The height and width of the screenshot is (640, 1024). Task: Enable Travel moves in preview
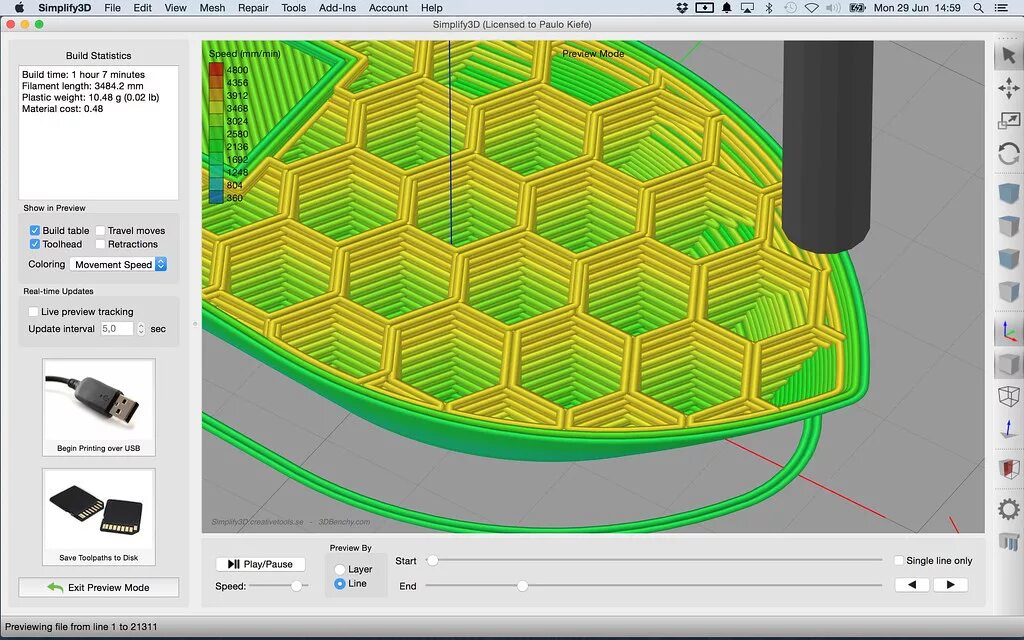[100, 231]
